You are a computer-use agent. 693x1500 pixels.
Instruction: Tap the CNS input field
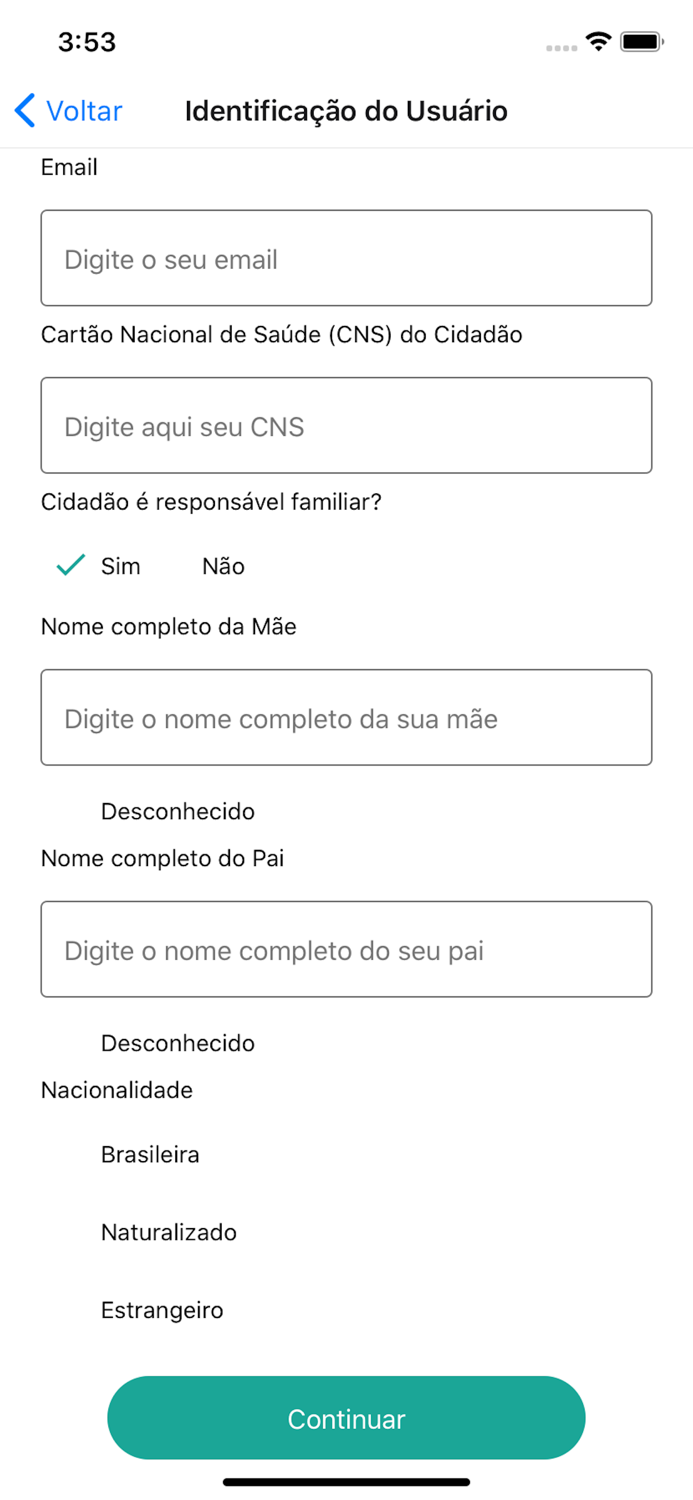346,425
